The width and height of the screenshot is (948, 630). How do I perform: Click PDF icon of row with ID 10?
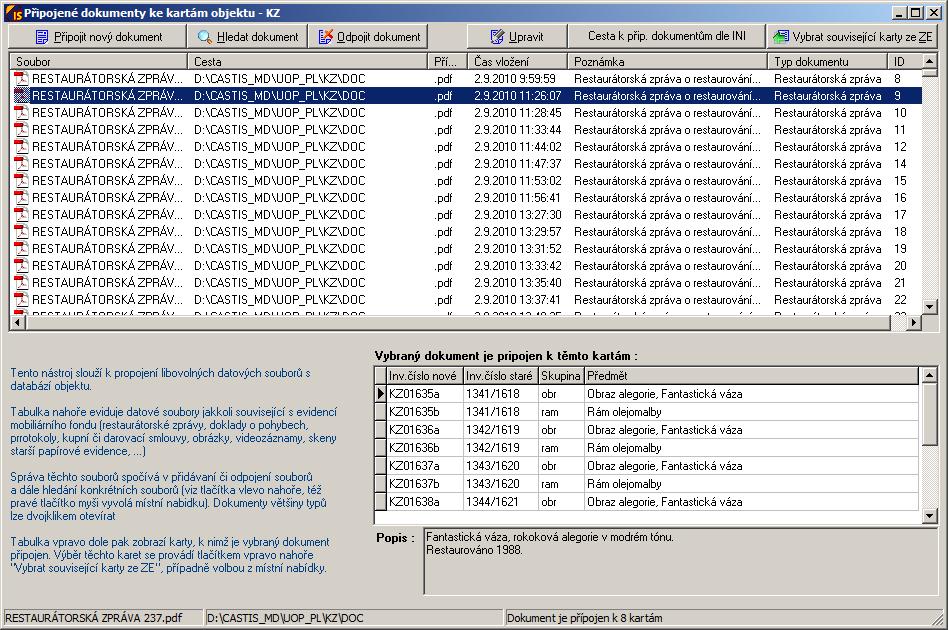22,112
